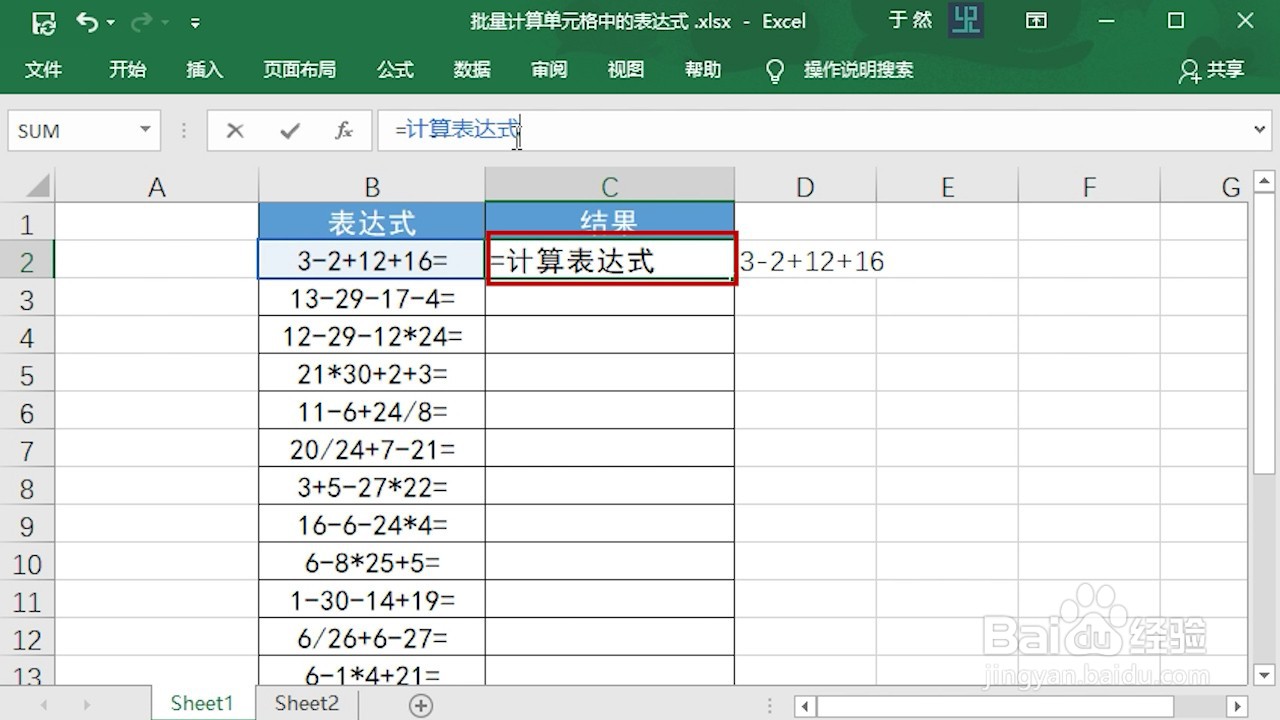This screenshot has width=1280, height=720.
Task: Expand the formula bar with its chevron
Action: point(1261,130)
